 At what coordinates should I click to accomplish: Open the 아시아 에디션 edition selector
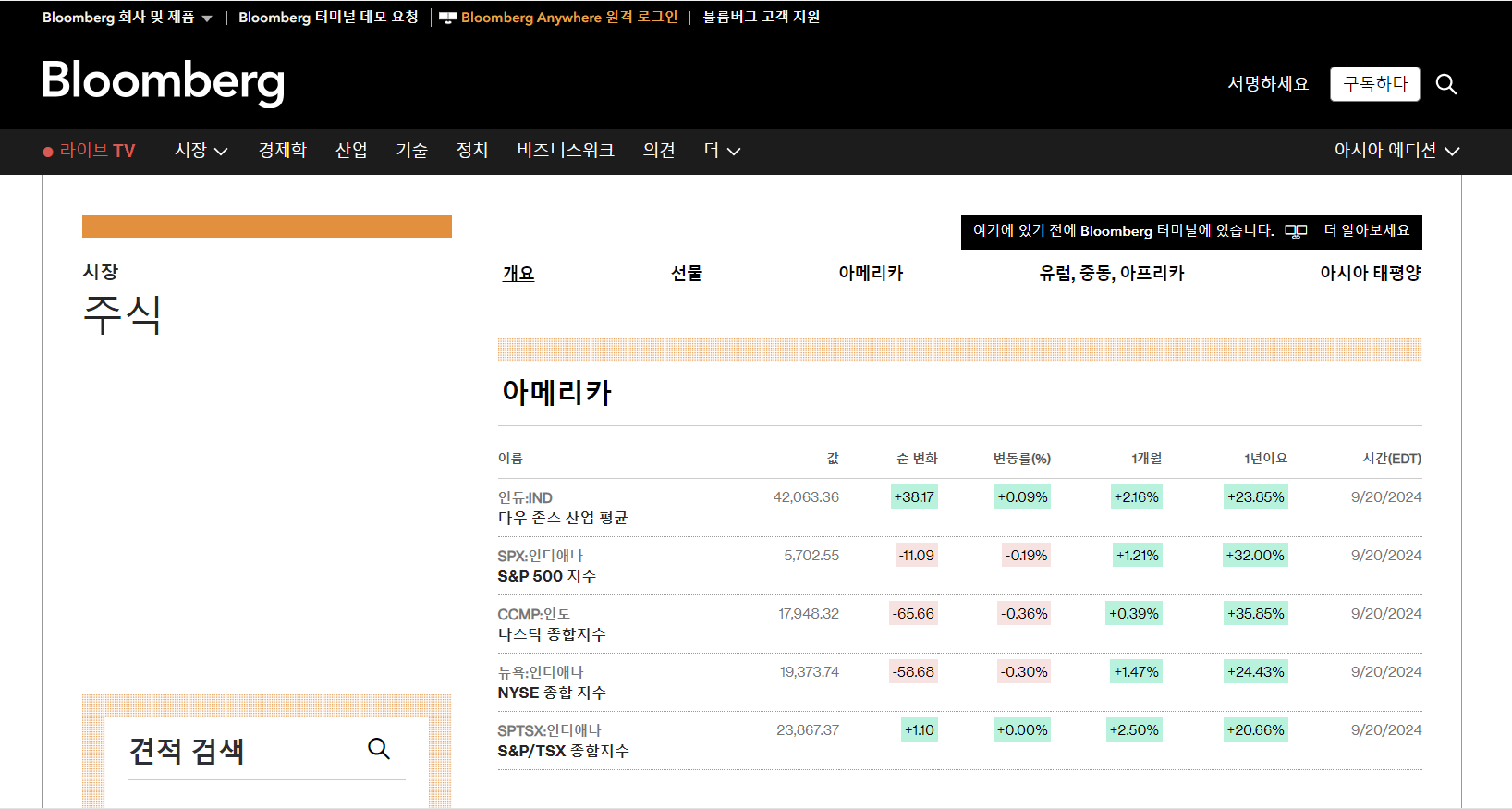coord(1396,151)
